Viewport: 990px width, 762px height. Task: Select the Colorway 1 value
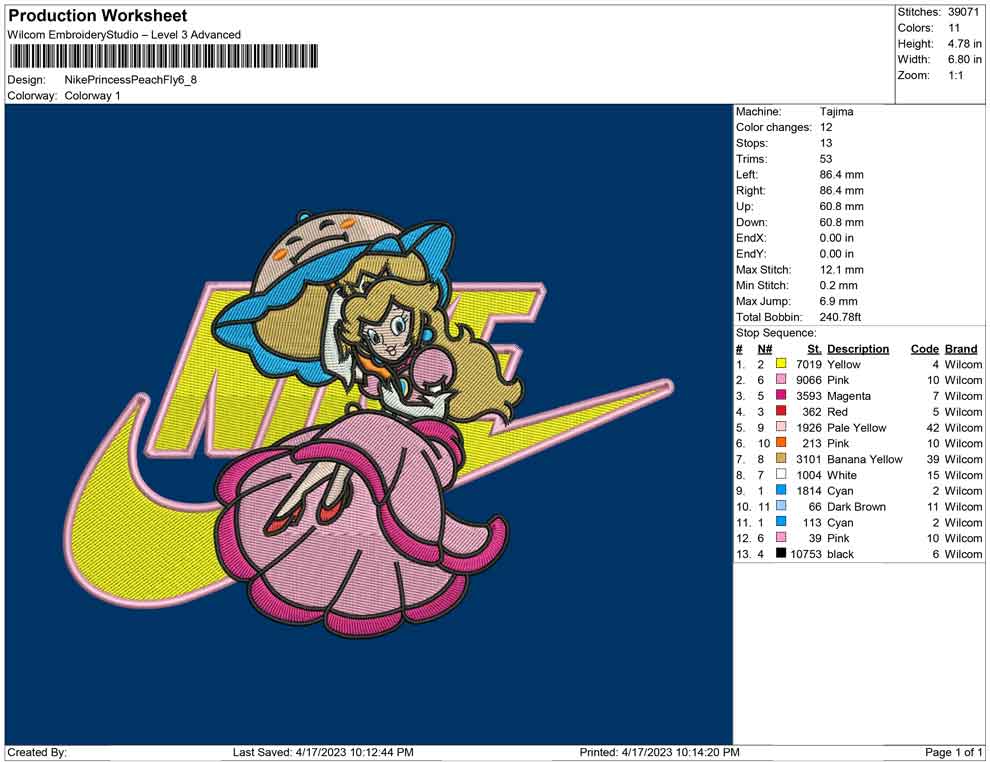[92, 96]
